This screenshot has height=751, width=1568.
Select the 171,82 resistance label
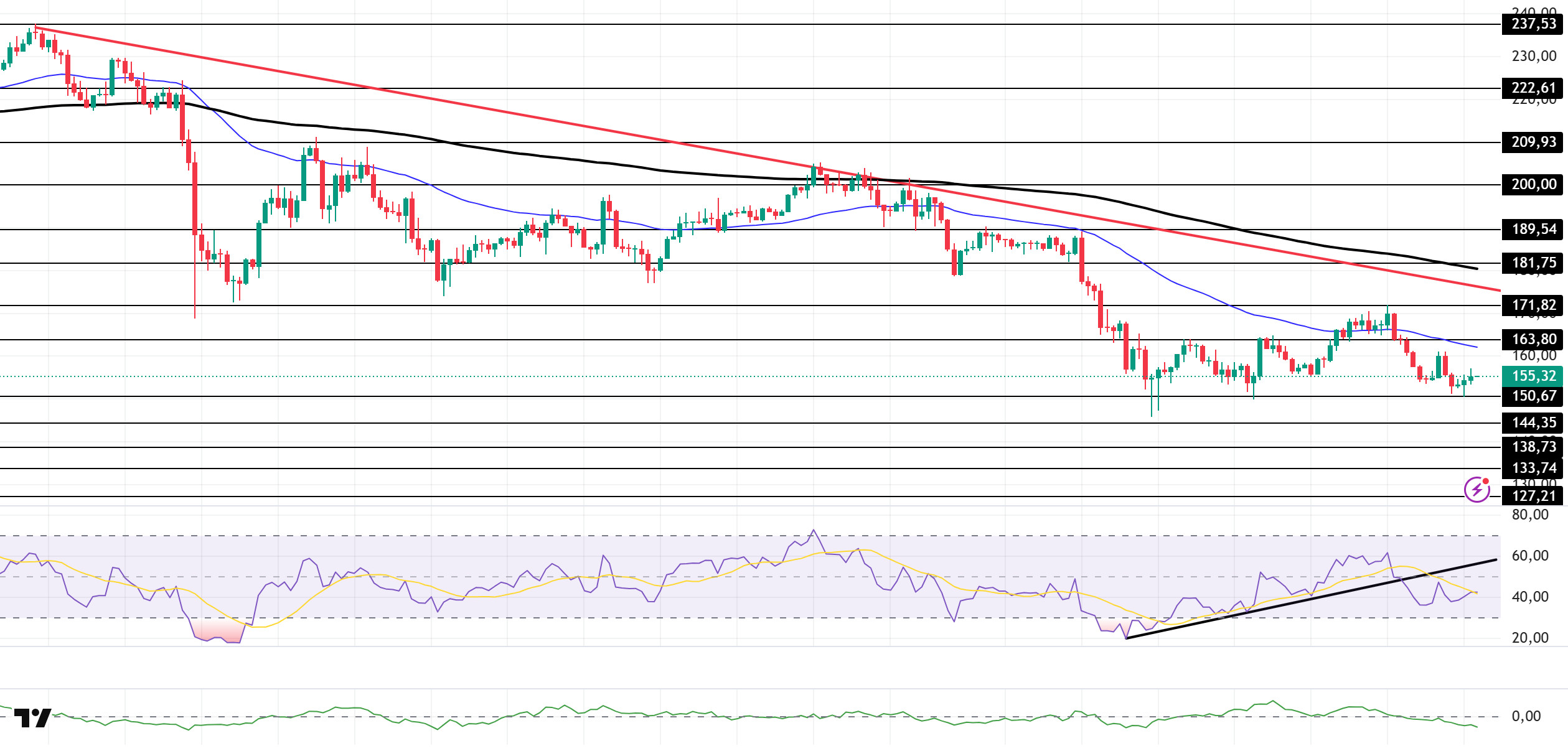pos(1534,305)
